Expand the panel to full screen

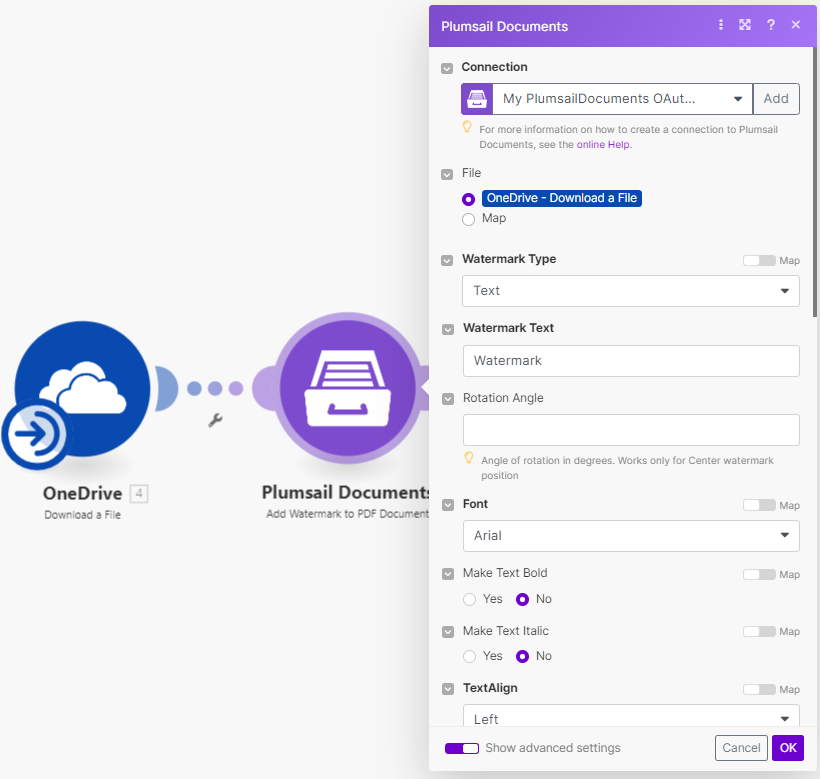(x=745, y=25)
